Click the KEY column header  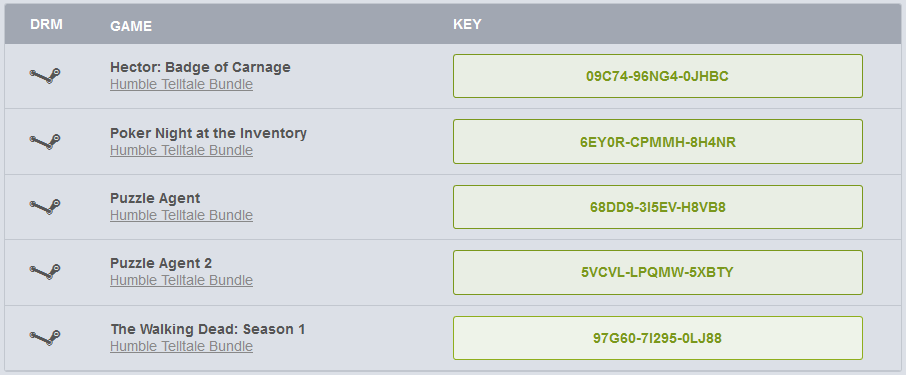point(467,24)
